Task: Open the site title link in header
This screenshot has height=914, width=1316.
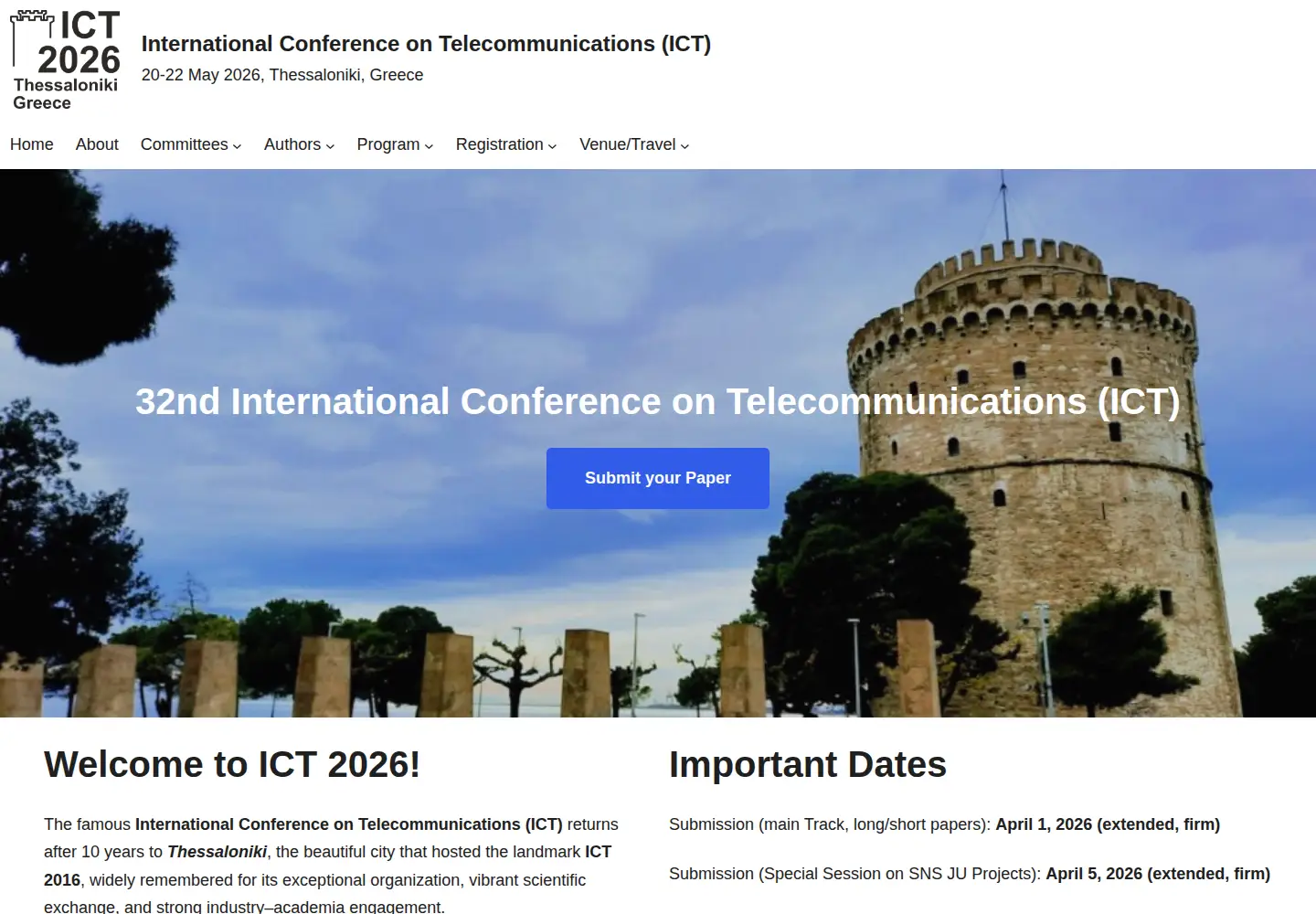Action: click(x=426, y=44)
